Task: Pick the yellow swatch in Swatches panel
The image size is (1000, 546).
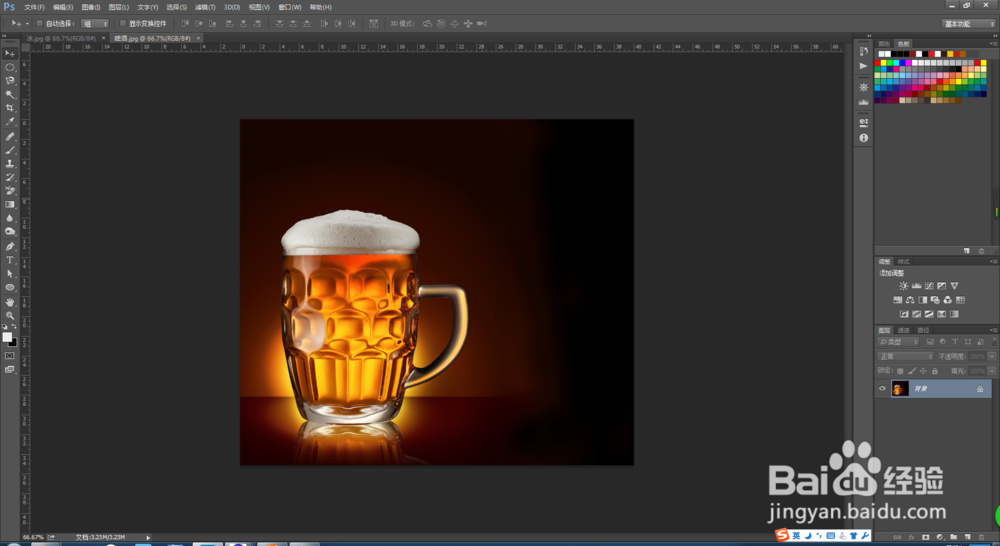Action: (884, 63)
